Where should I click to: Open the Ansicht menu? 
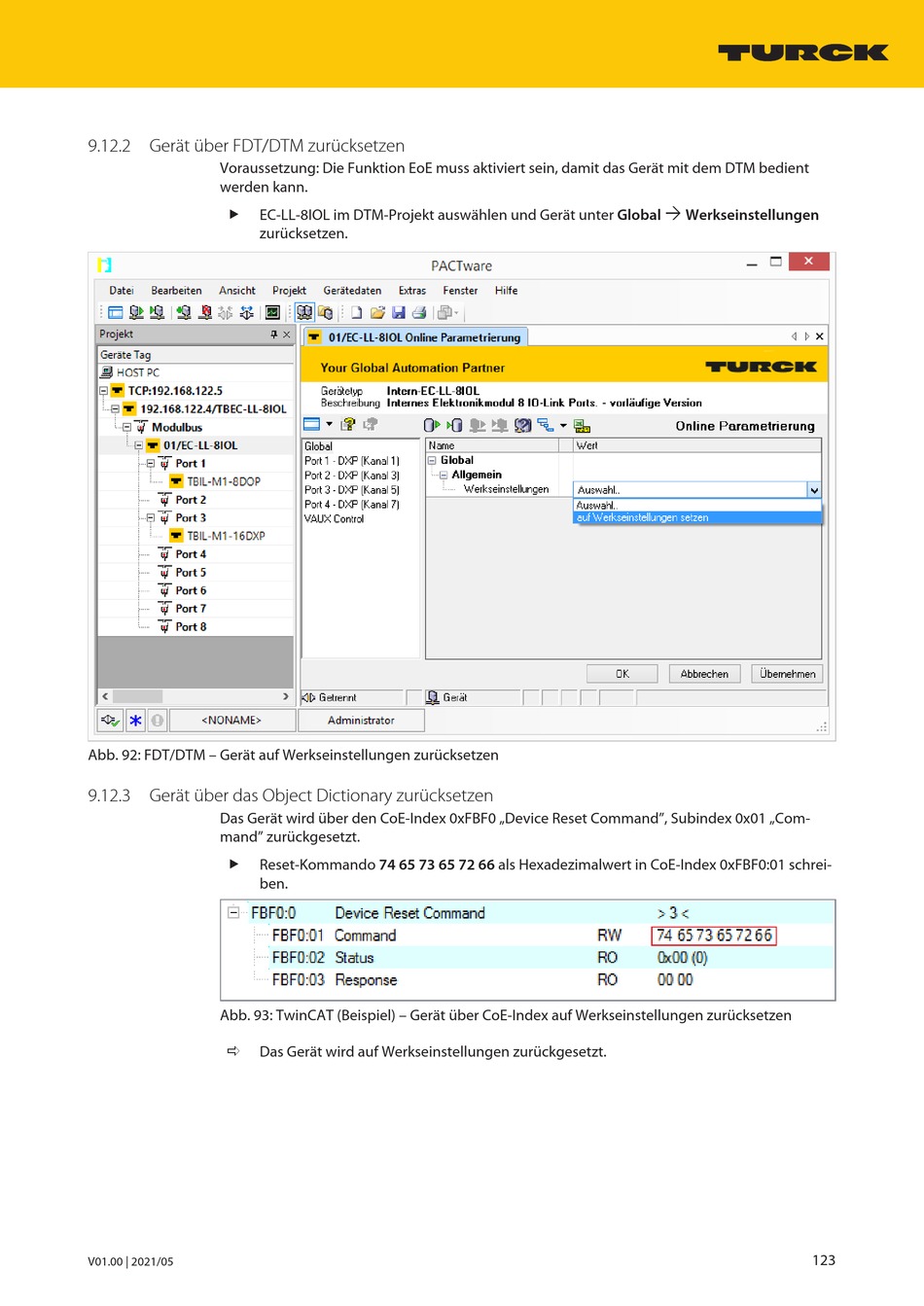point(237,291)
